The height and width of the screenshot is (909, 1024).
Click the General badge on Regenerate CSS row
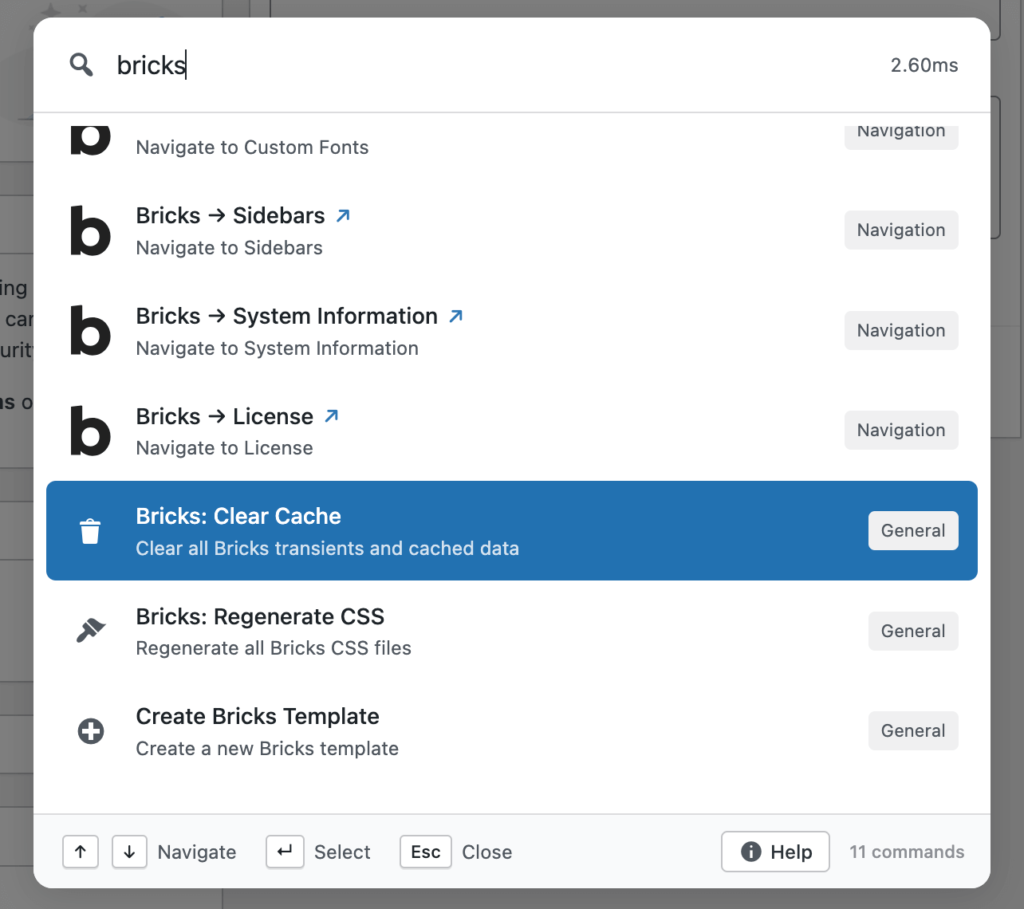coord(913,630)
